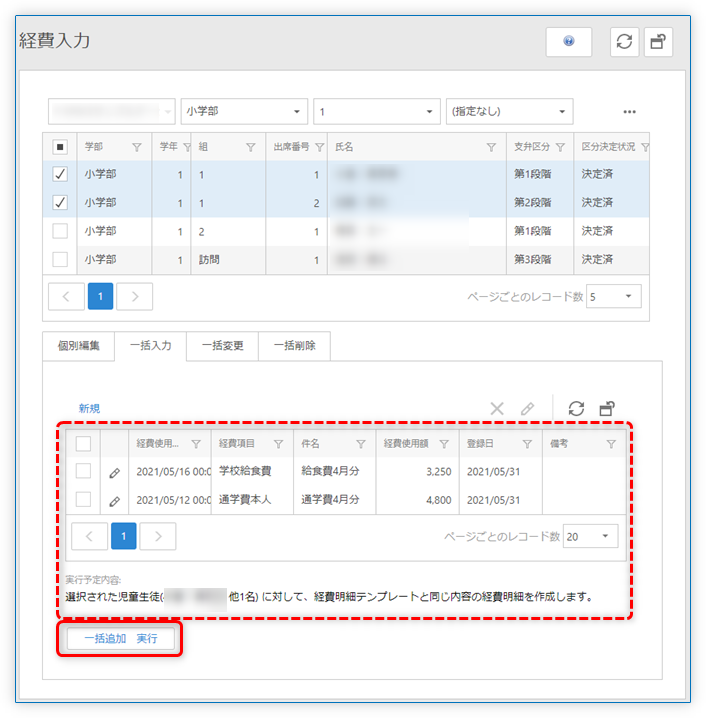Select page 1 in template list pager
The image size is (706, 718).
(x=124, y=536)
